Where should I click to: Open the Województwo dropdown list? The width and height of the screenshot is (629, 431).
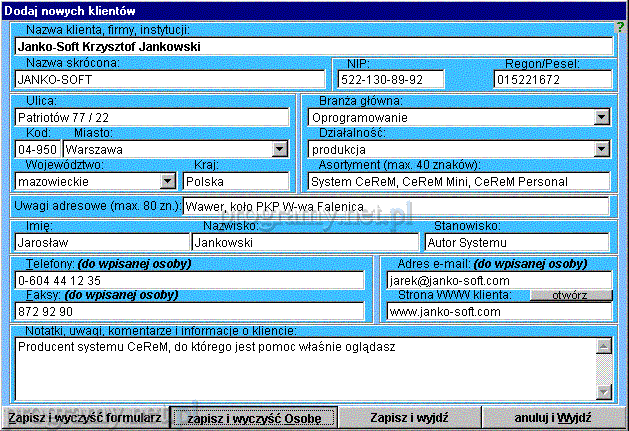pyautogui.click(x=167, y=182)
